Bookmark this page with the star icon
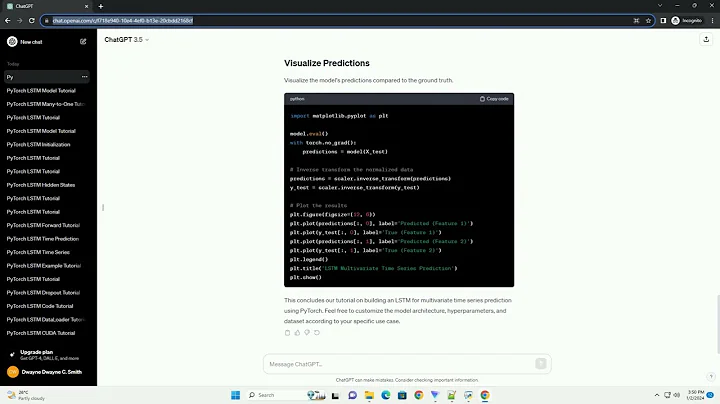The image size is (720, 404). tap(648, 21)
